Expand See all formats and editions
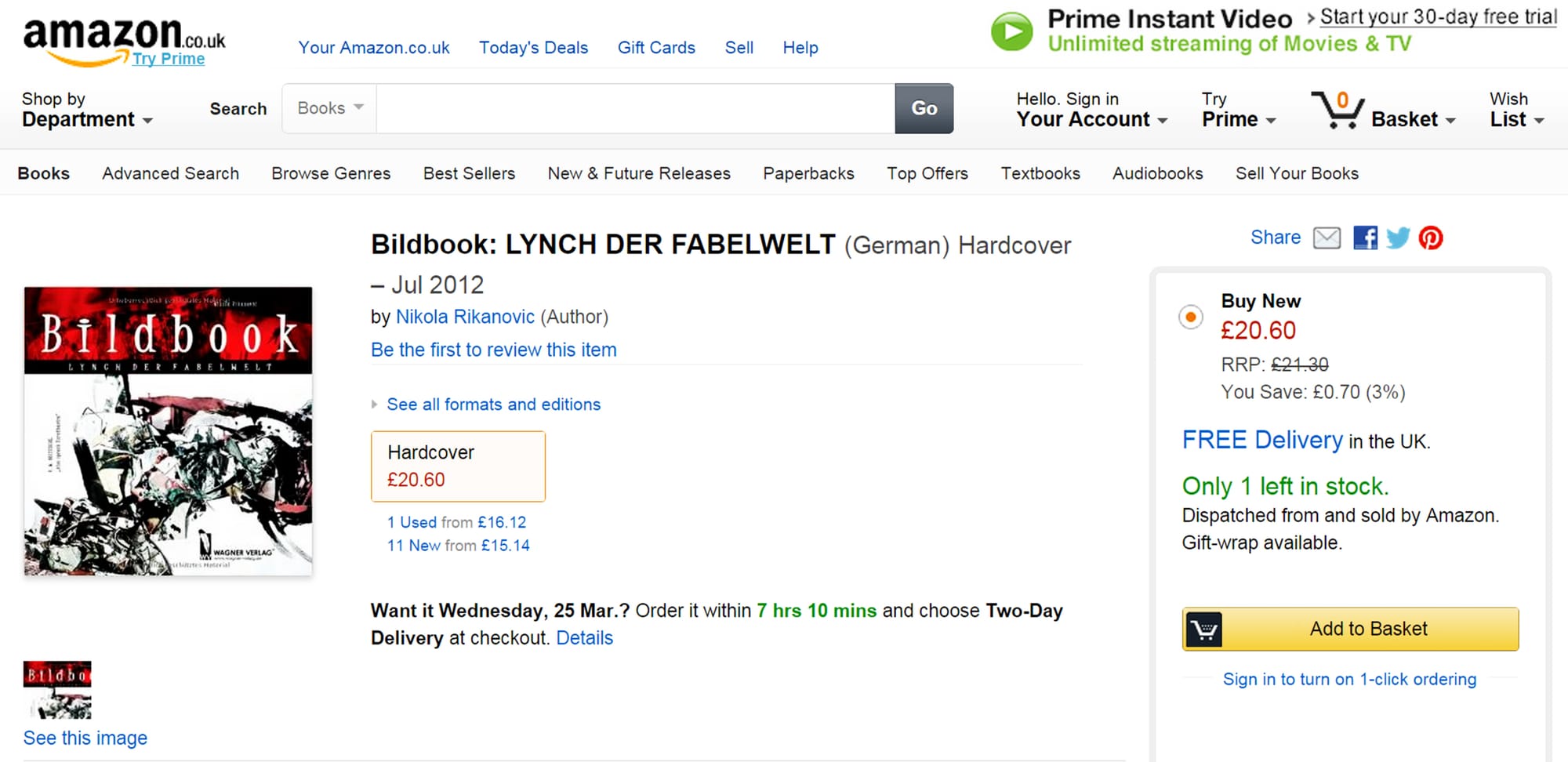This screenshot has width=1568, height=762. pos(493,405)
